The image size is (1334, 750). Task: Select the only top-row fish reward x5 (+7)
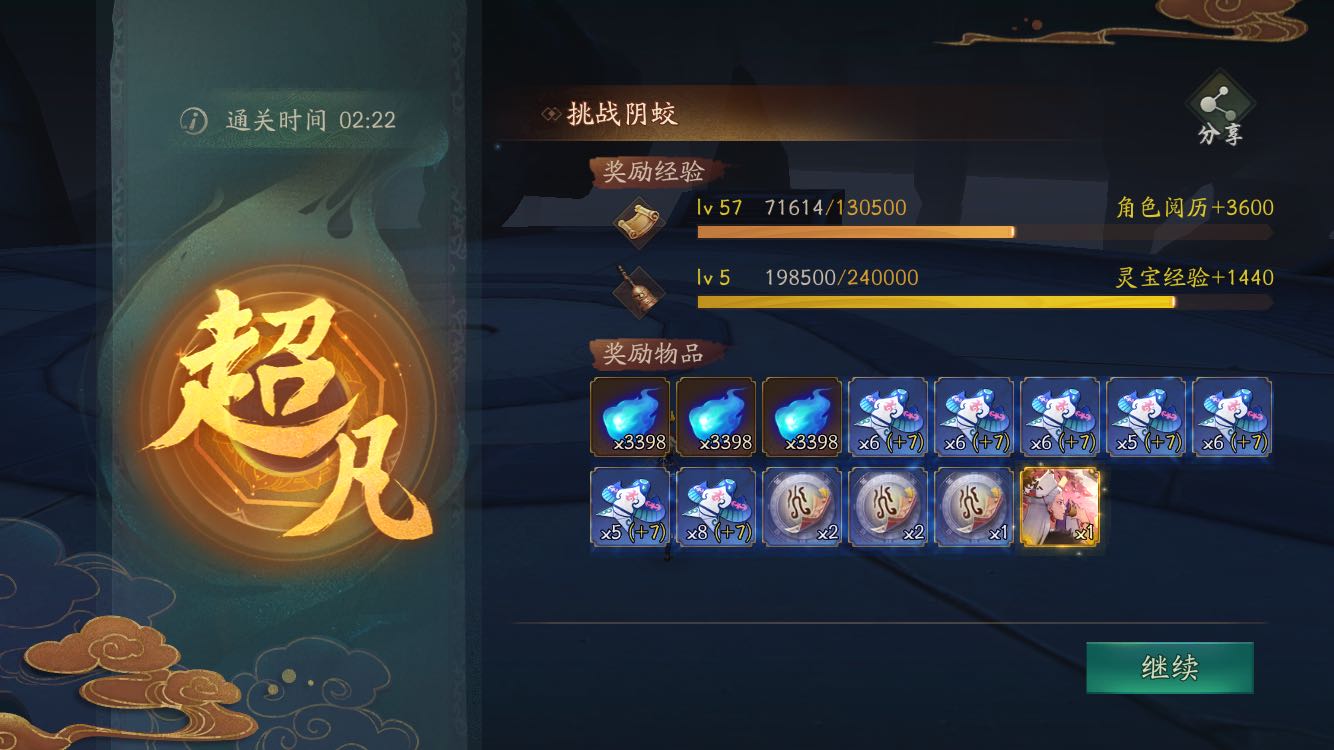pyautogui.click(x=1146, y=417)
